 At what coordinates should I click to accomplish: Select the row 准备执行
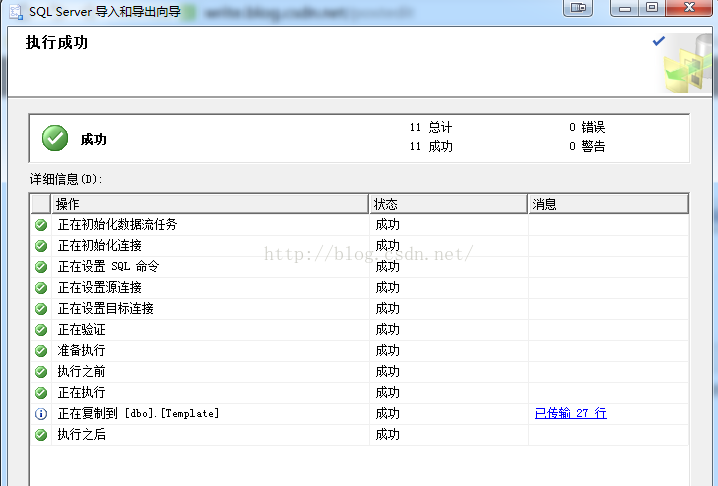(359, 351)
